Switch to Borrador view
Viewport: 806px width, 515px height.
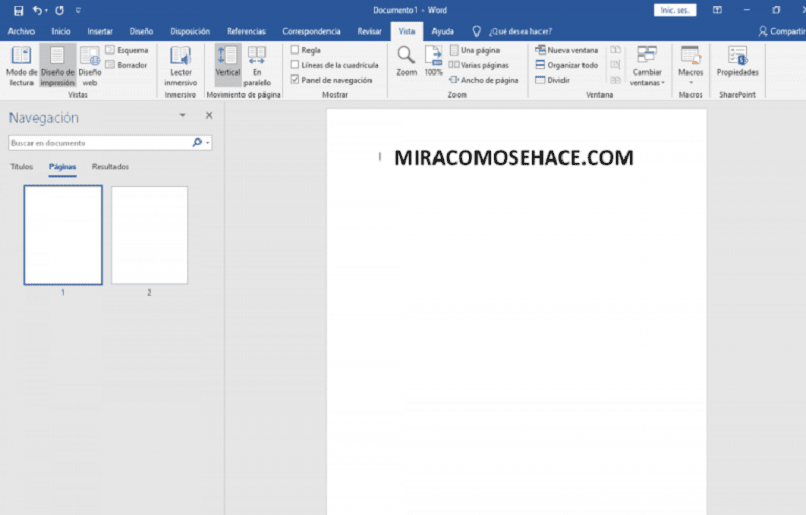pos(126,65)
